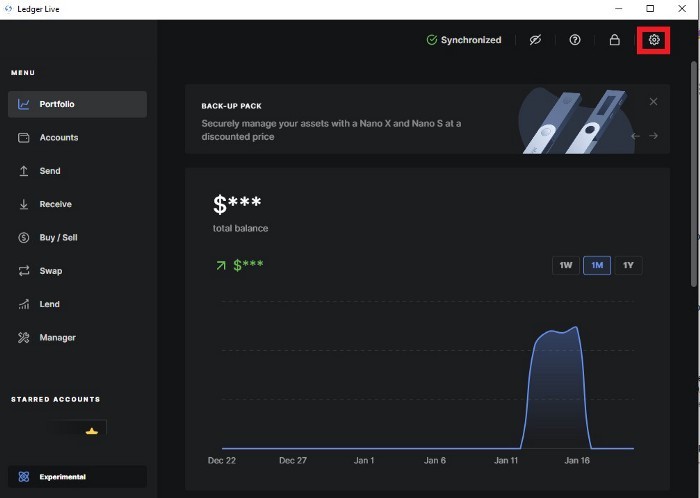Click the Dec 22 chart axis label

(221, 461)
